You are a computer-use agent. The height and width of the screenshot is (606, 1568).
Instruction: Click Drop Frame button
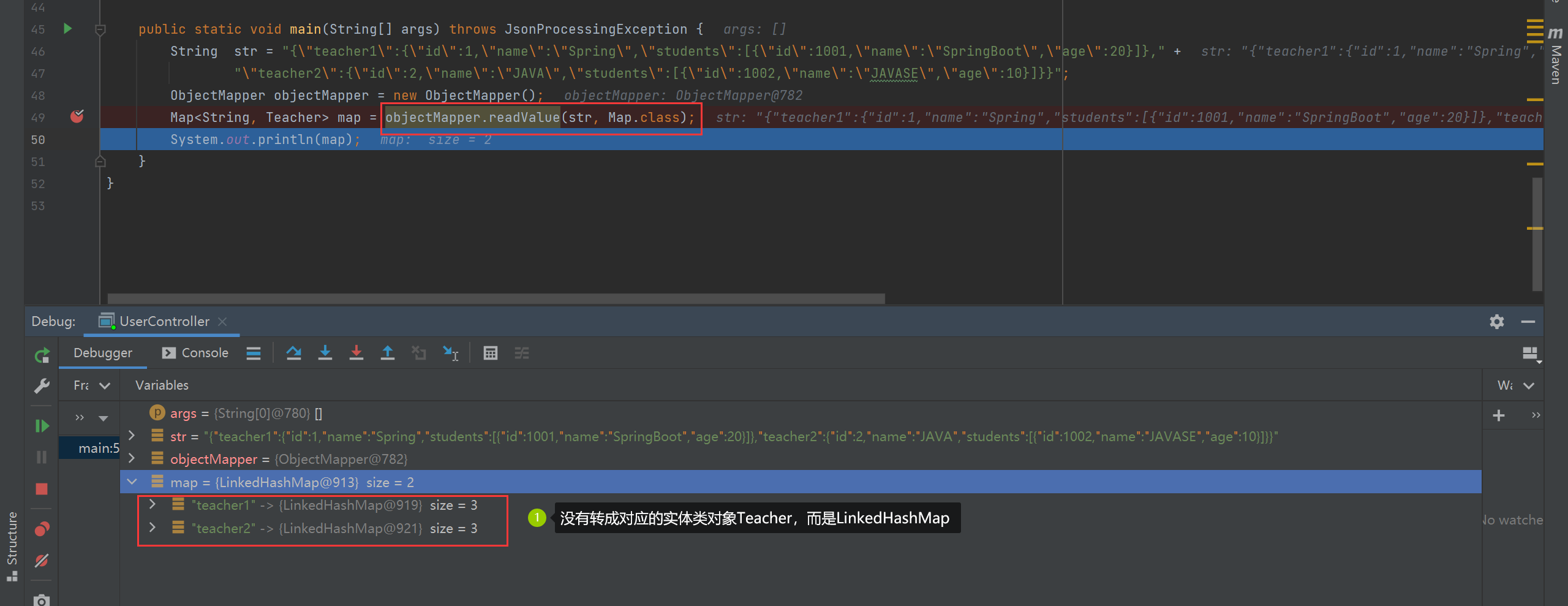tap(419, 353)
